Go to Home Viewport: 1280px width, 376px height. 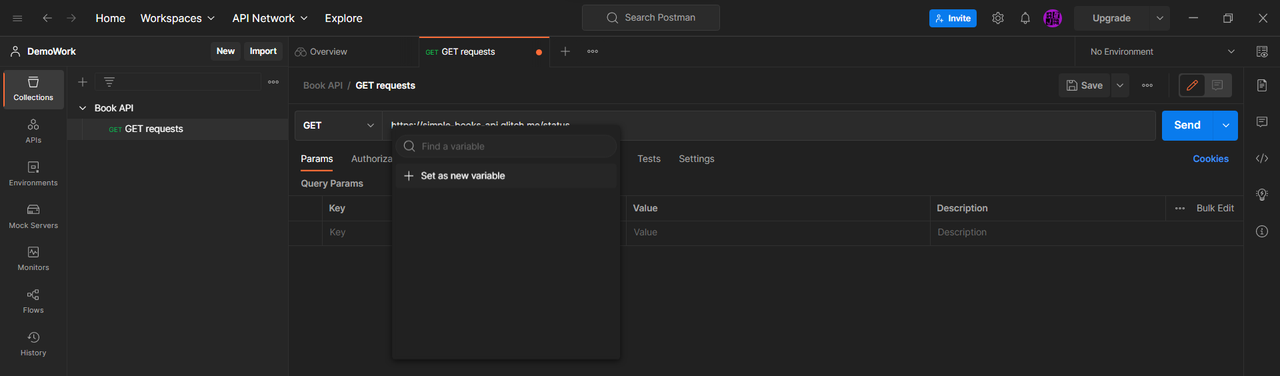coord(110,18)
